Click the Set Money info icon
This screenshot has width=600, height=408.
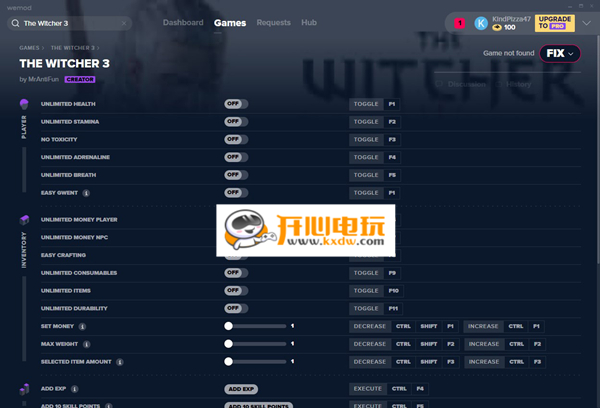point(82,326)
